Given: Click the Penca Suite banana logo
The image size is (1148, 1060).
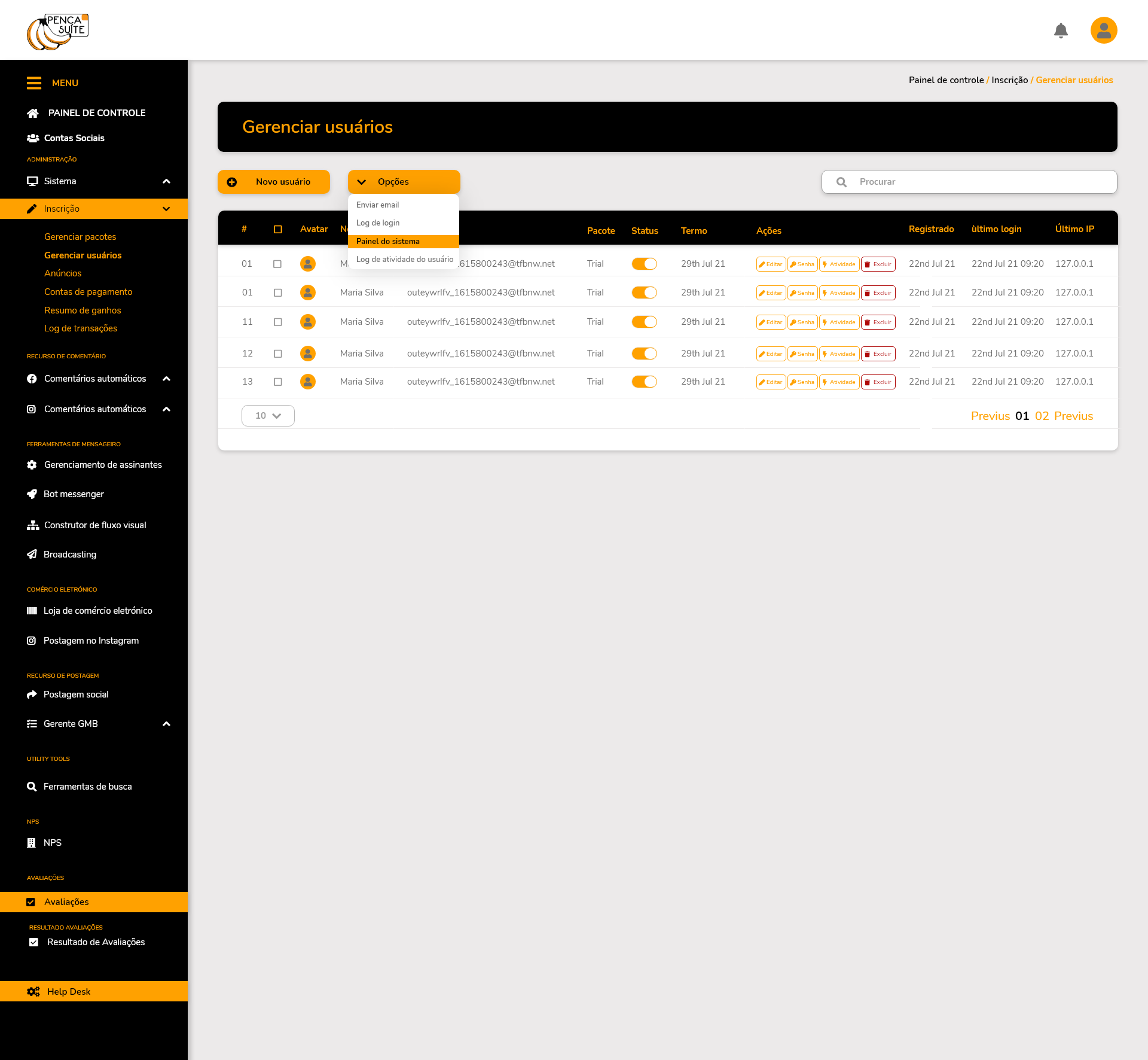Looking at the screenshot, I should point(57,32).
